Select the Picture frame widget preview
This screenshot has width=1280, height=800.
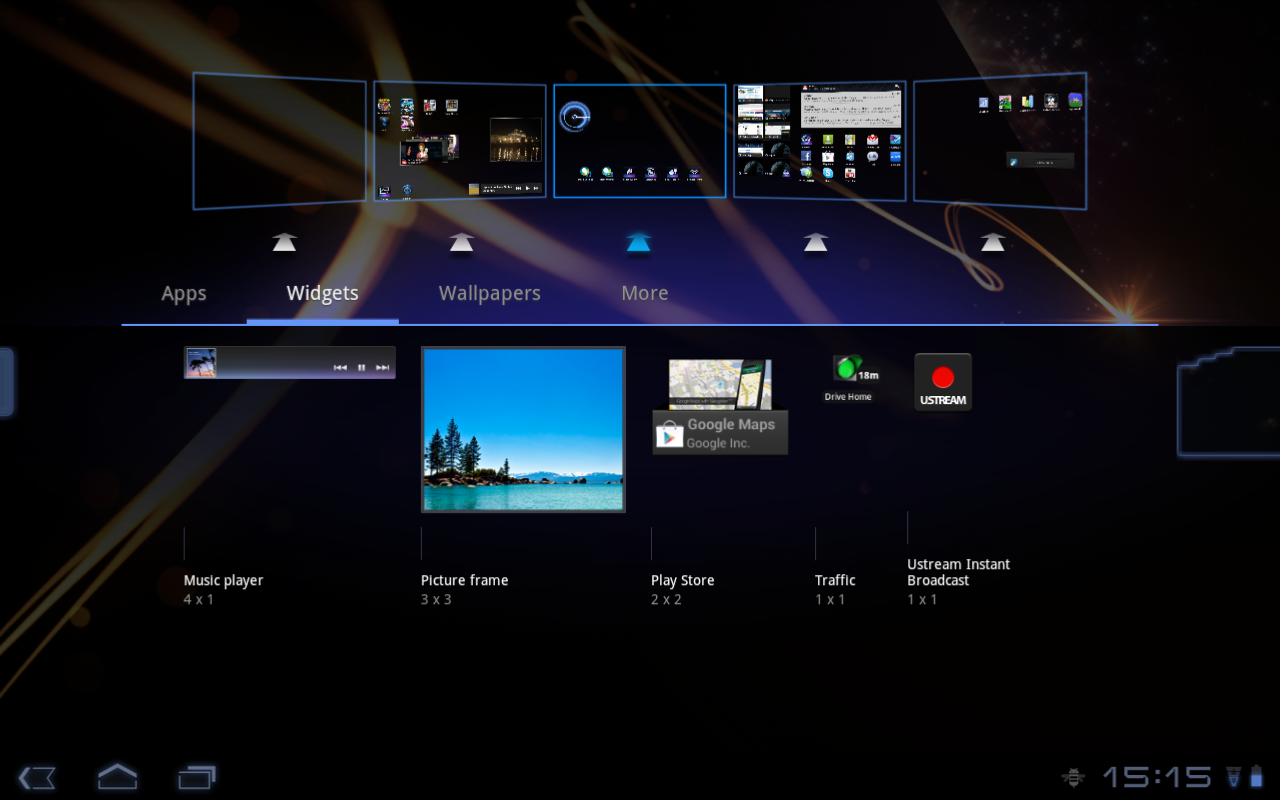[x=522, y=429]
